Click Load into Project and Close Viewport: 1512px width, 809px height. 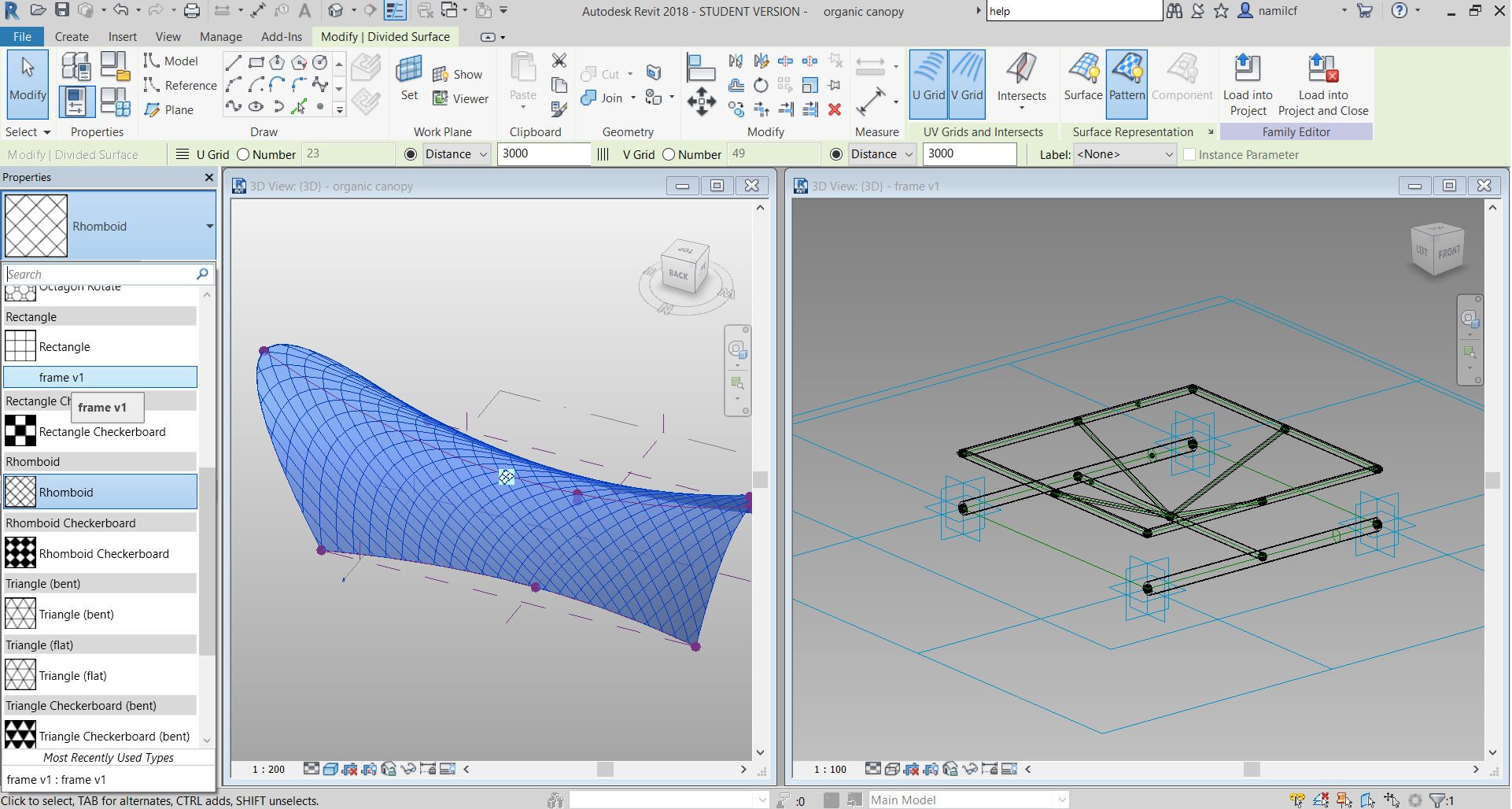[1323, 83]
